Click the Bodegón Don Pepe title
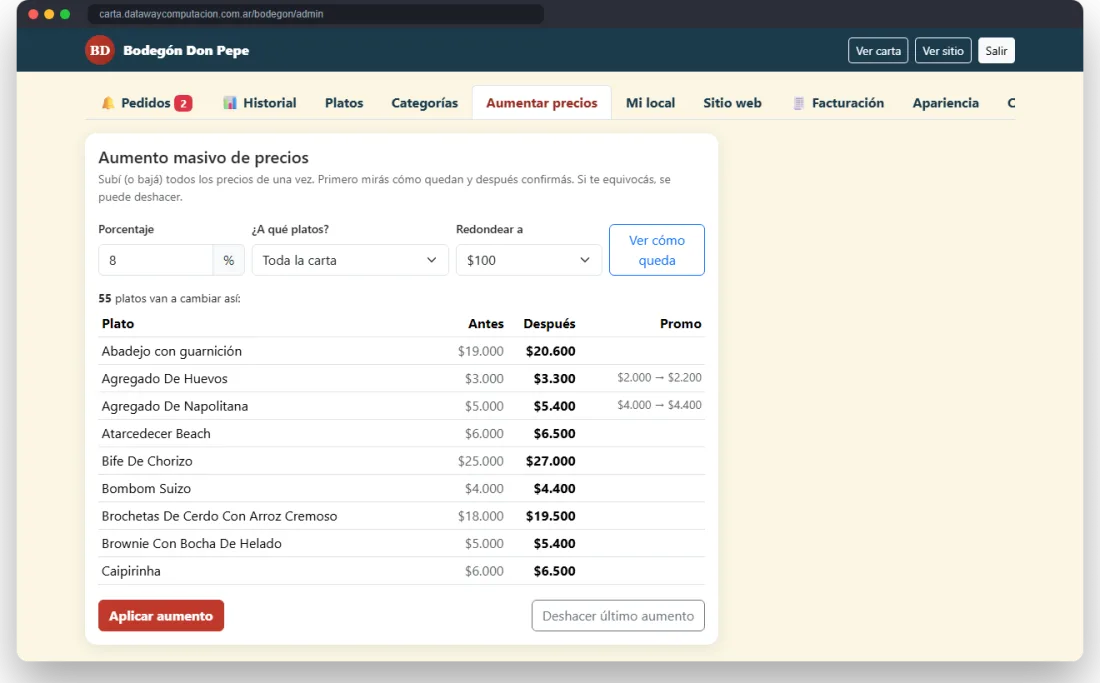The image size is (1100, 683). click(186, 50)
